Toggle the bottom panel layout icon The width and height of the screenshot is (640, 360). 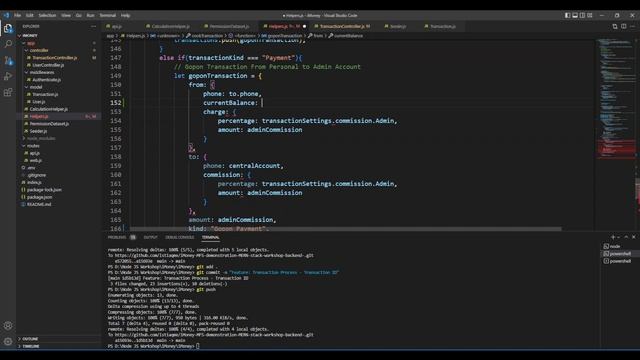pyautogui.click(x=575, y=15)
